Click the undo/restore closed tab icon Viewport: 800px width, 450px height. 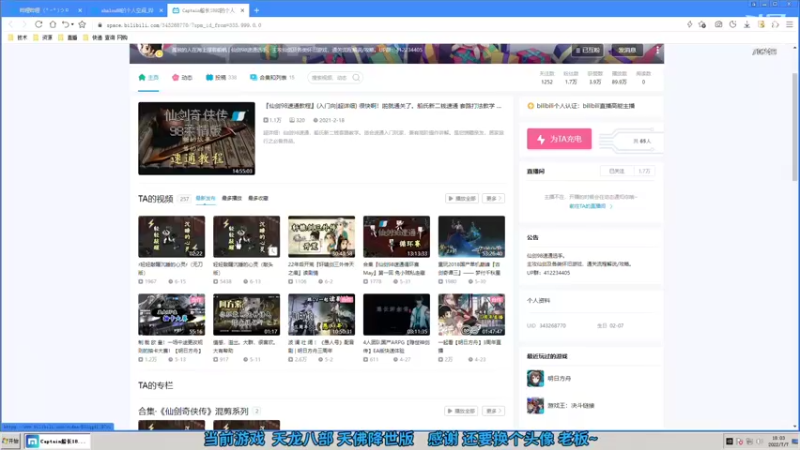point(66,24)
